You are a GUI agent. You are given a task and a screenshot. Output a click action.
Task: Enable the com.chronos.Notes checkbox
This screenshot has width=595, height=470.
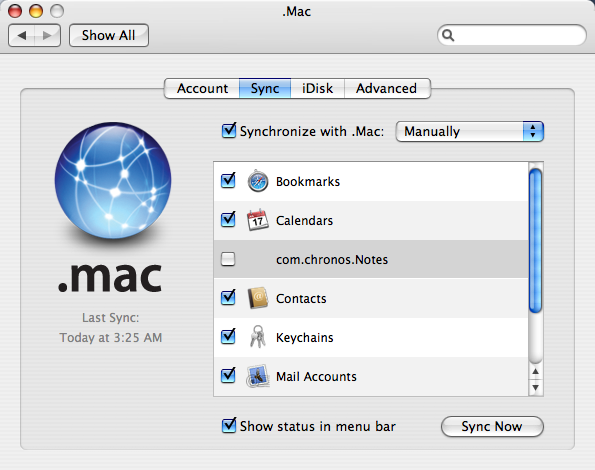pyautogui.click(x=228, y=259)
